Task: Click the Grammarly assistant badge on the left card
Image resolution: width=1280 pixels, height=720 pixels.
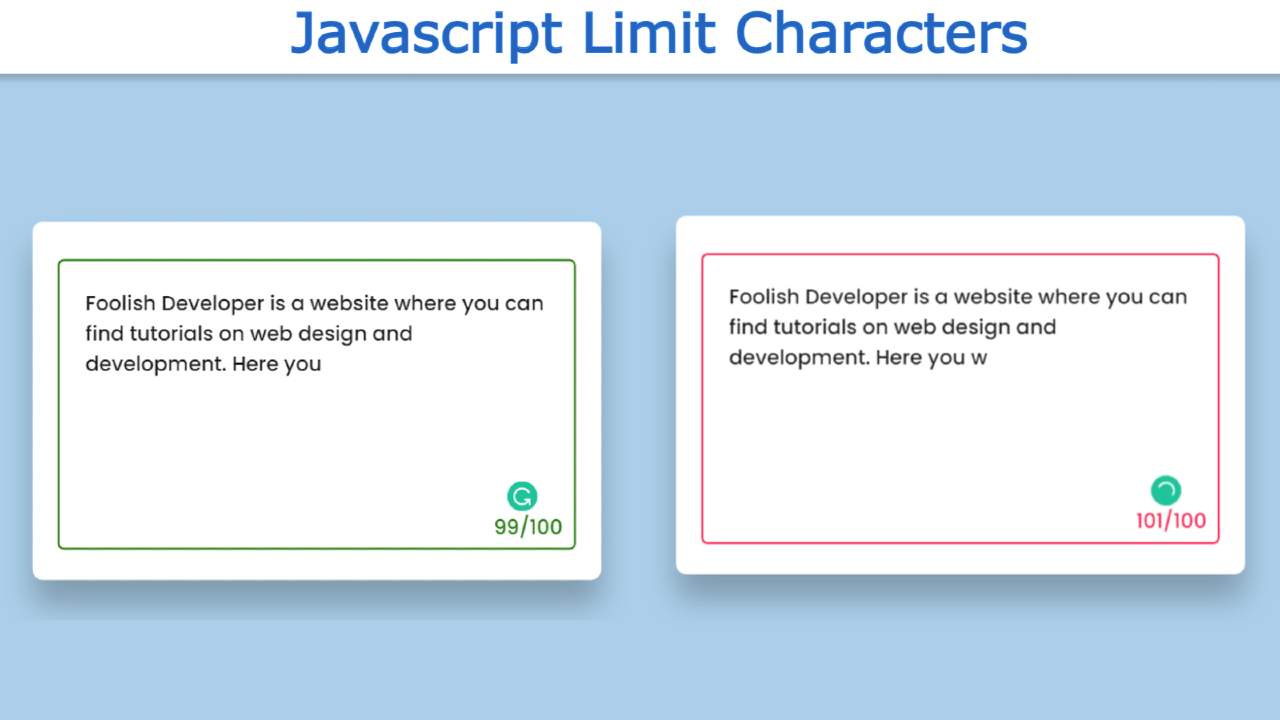Action: coord(521,495)
